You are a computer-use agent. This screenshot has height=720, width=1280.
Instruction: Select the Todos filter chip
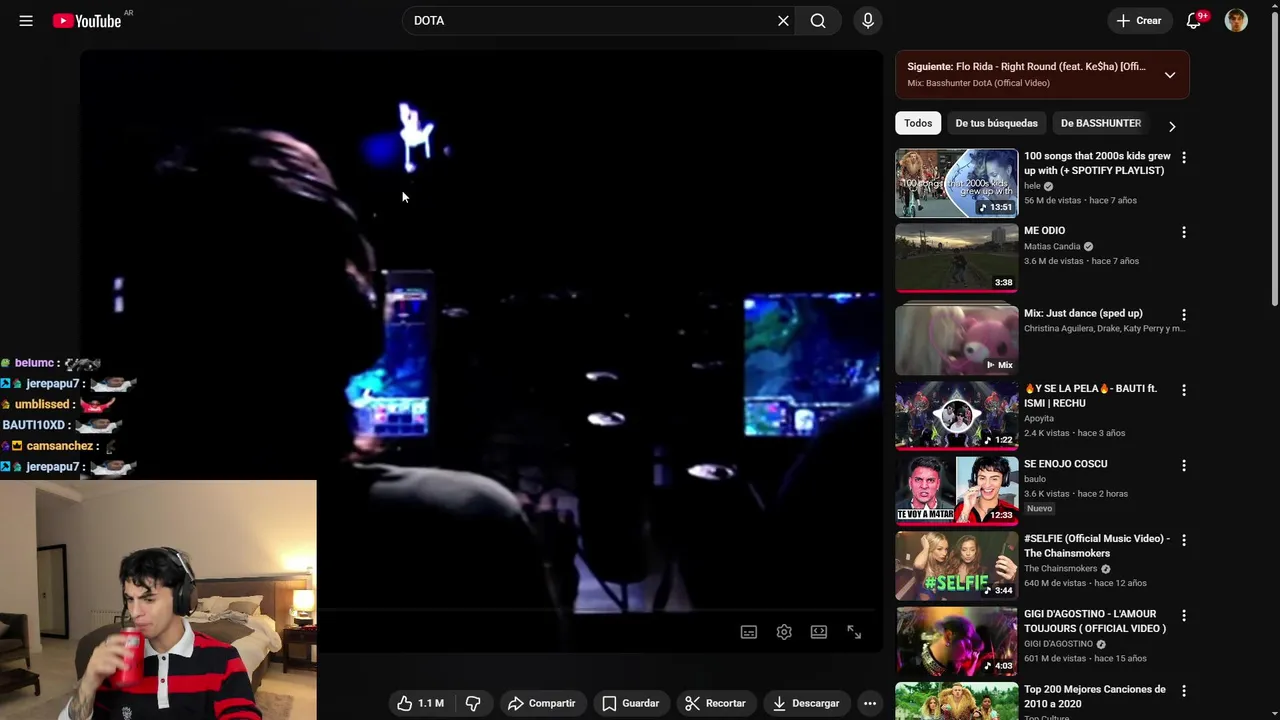[918, 123]
